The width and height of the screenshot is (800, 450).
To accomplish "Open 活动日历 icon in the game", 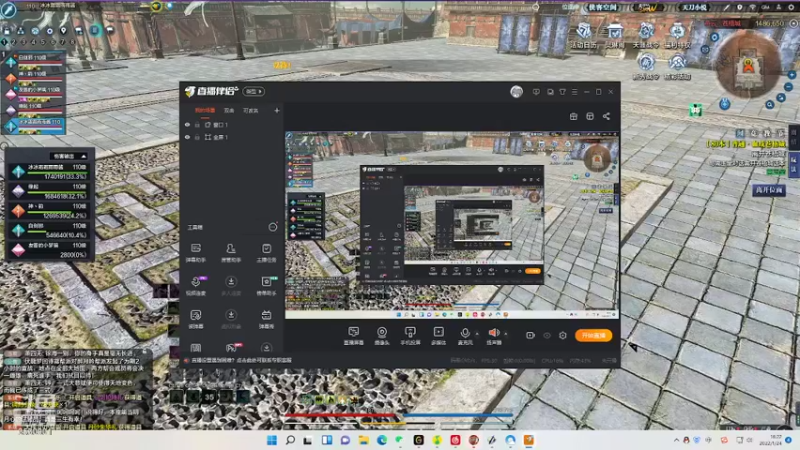I will [583, 36].
